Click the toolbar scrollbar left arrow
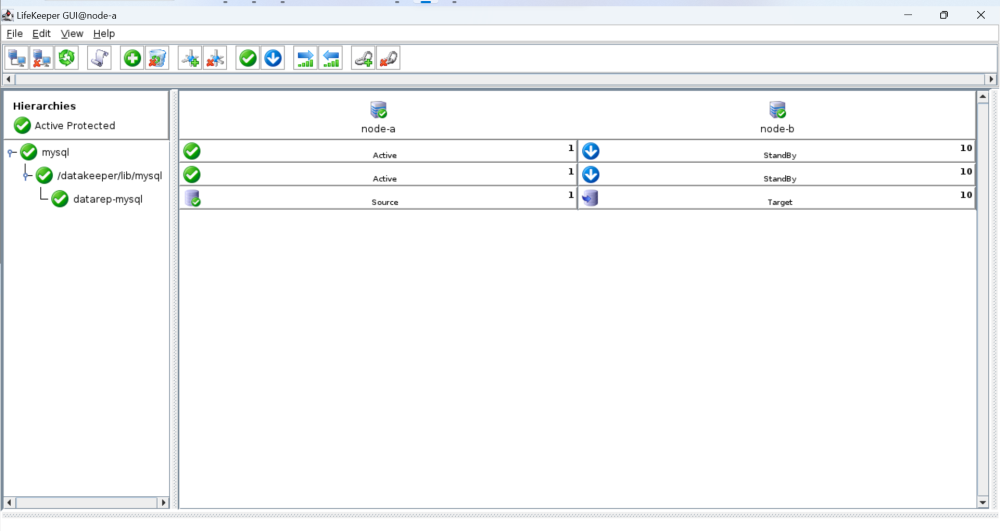1000x531 pixels. click(x=8, y=80)
